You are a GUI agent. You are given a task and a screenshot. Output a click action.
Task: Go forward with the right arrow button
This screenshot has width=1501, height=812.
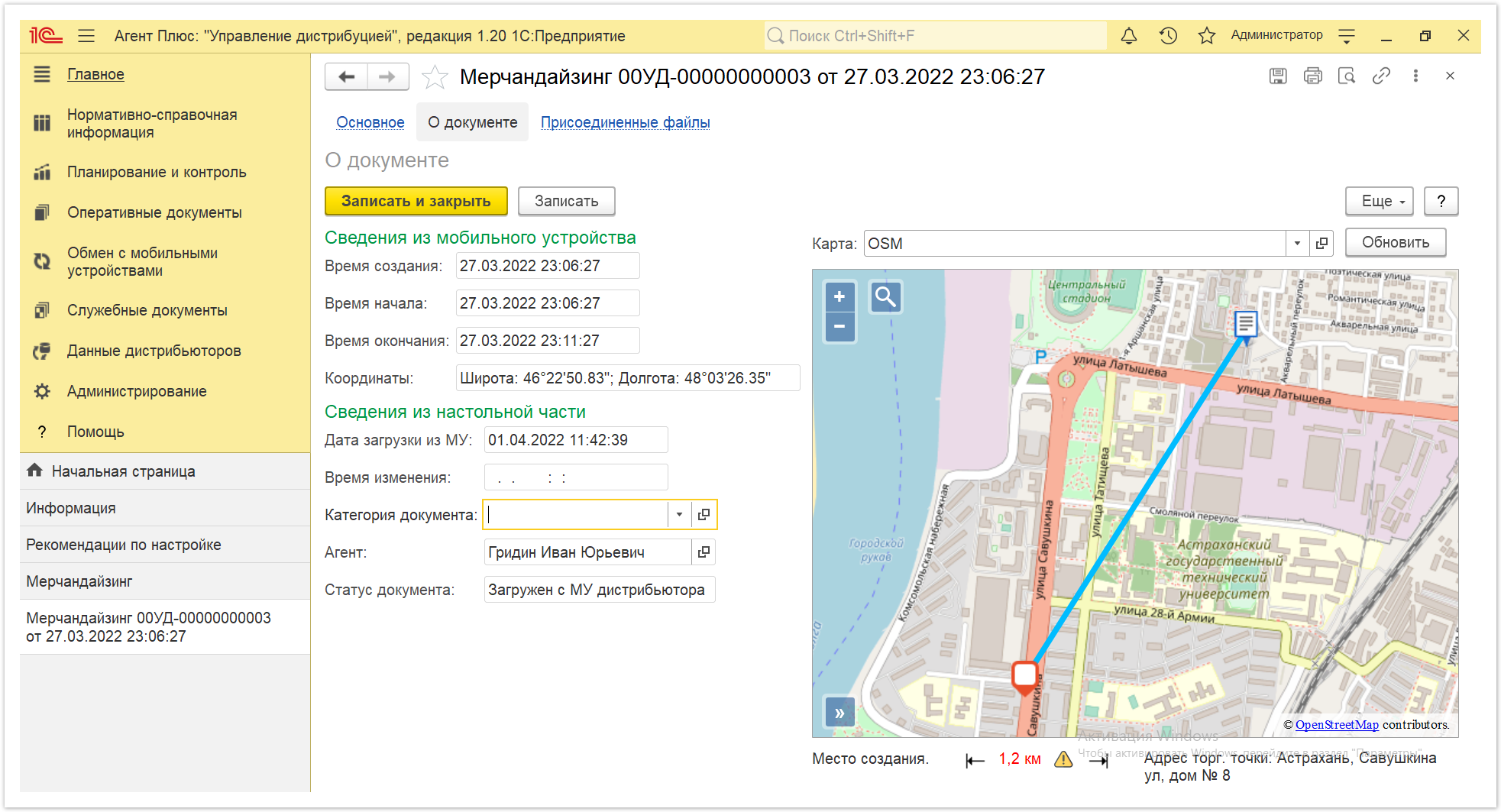coord(388,76)
